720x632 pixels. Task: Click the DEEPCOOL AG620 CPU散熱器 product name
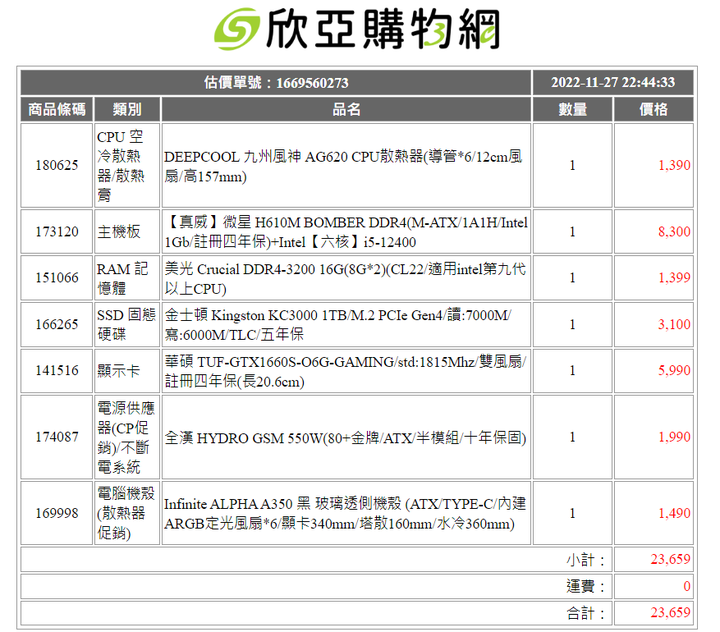click(x=343, y=166)
